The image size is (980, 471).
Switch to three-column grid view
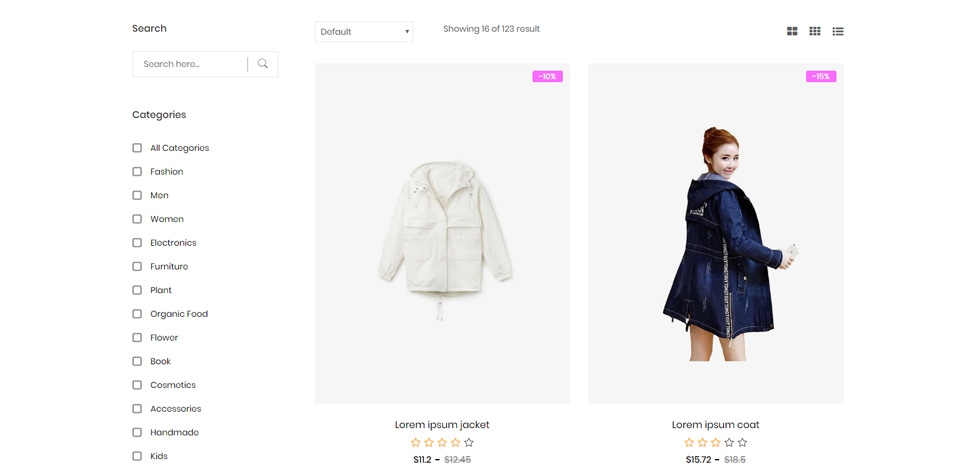(x=814, y=31)
